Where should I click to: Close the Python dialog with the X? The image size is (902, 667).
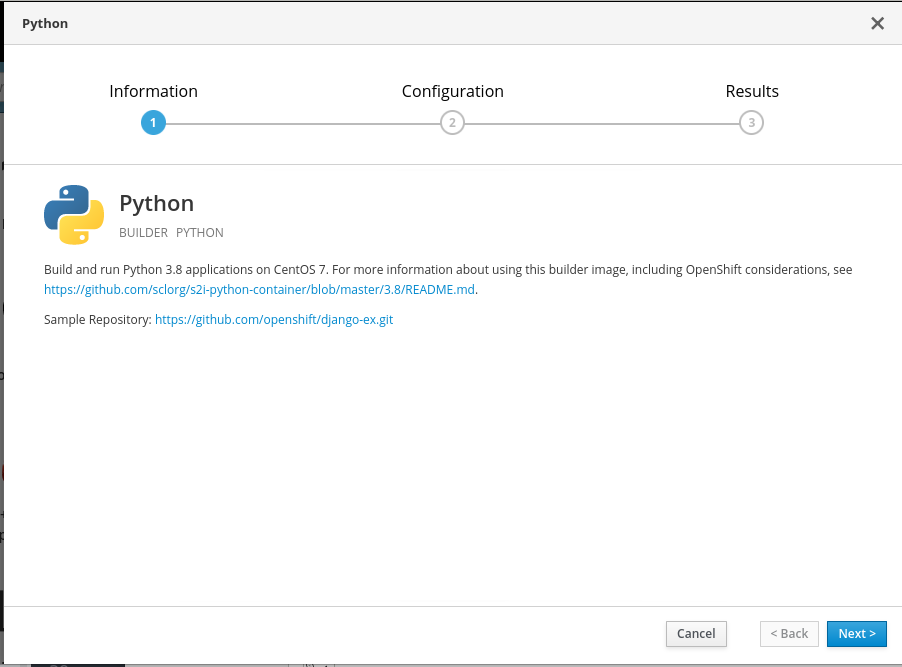pos(877,23)
